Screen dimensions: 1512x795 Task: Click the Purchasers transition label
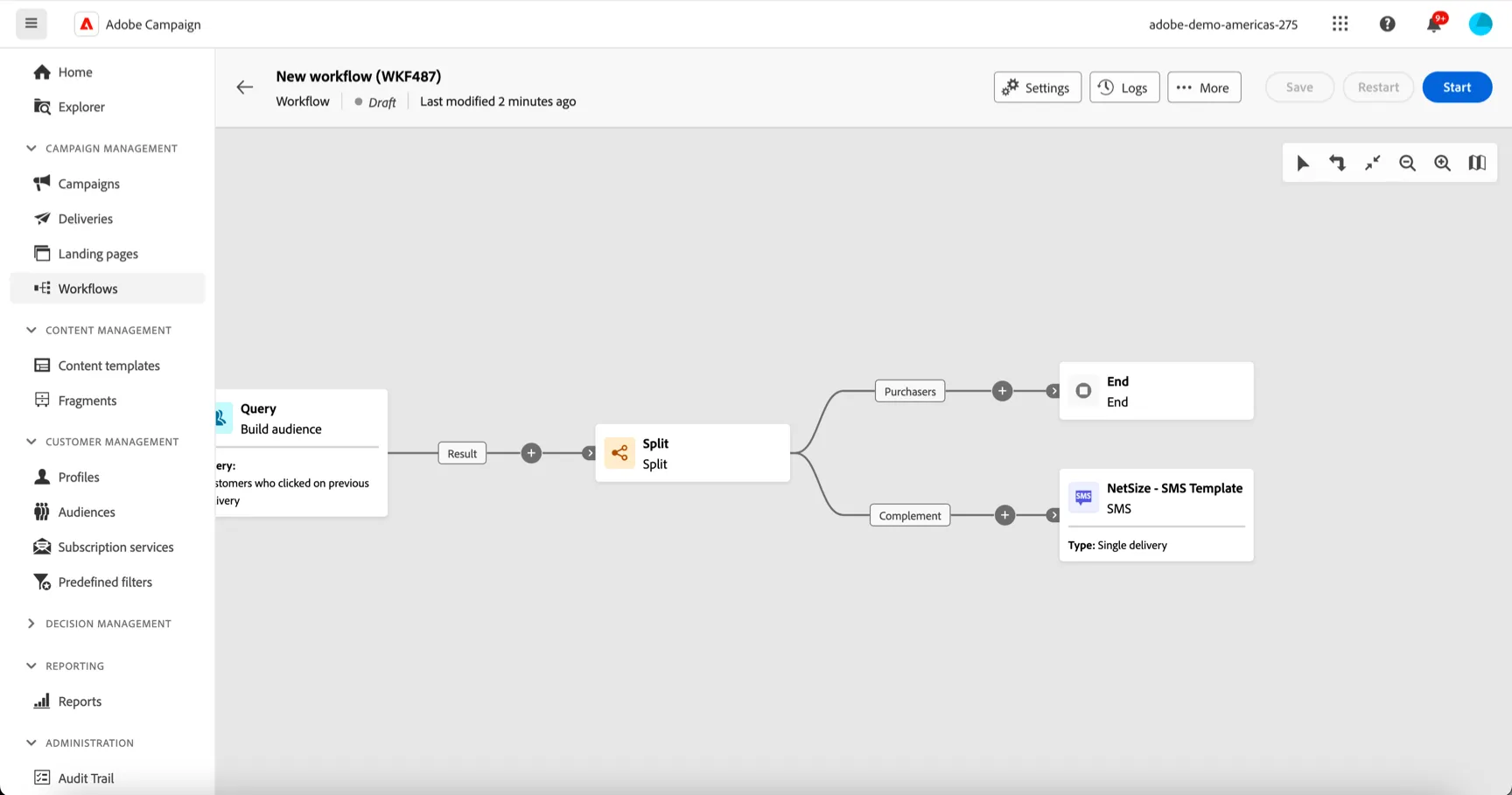pyautogui.click(x=910, y=391)
